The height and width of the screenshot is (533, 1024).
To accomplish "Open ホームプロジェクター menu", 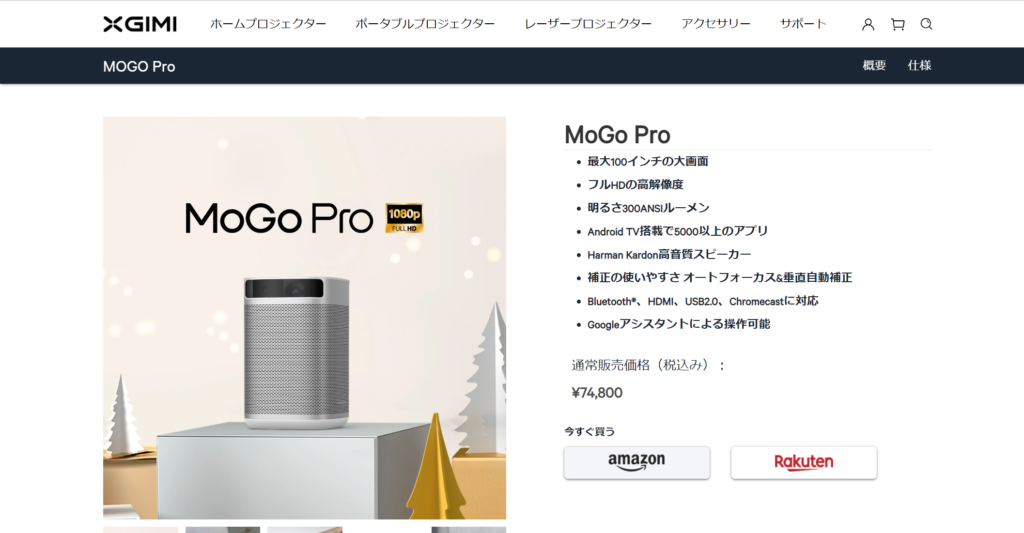I will 268,24.
